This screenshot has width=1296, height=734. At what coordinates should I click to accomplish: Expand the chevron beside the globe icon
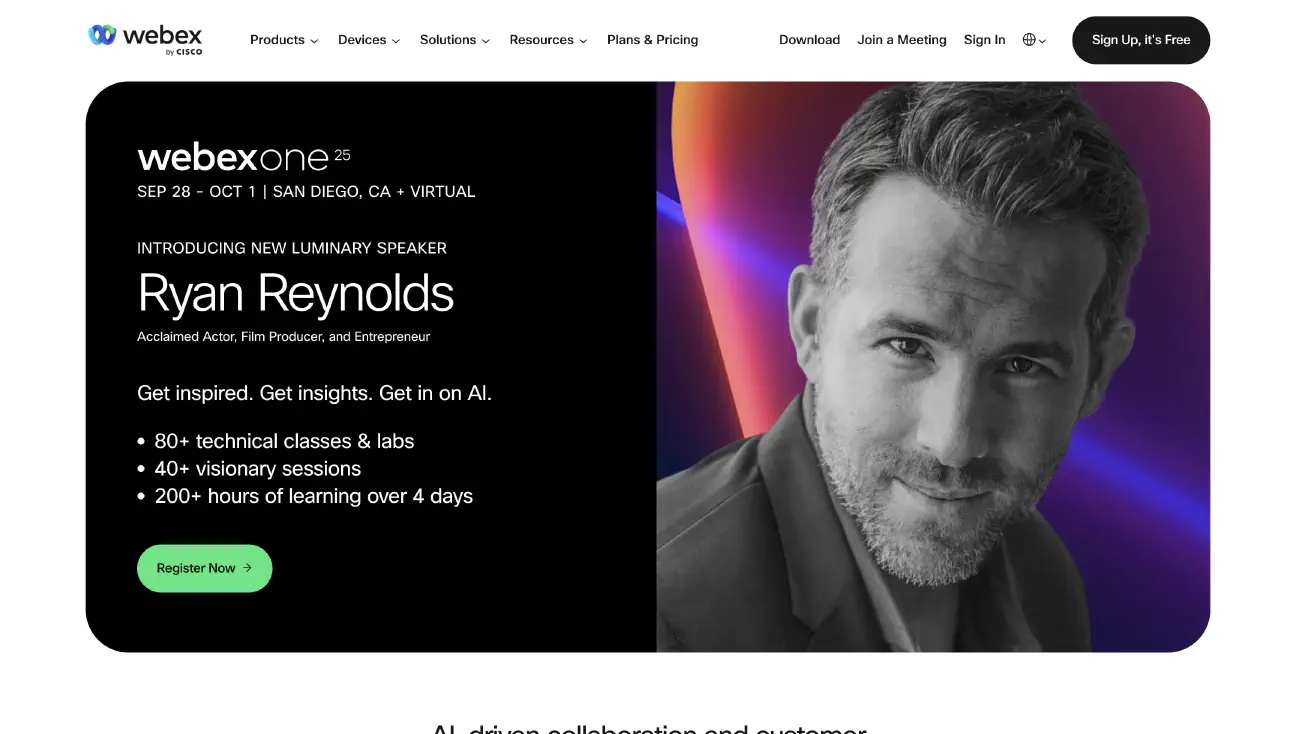click(x=1042, y=41)
